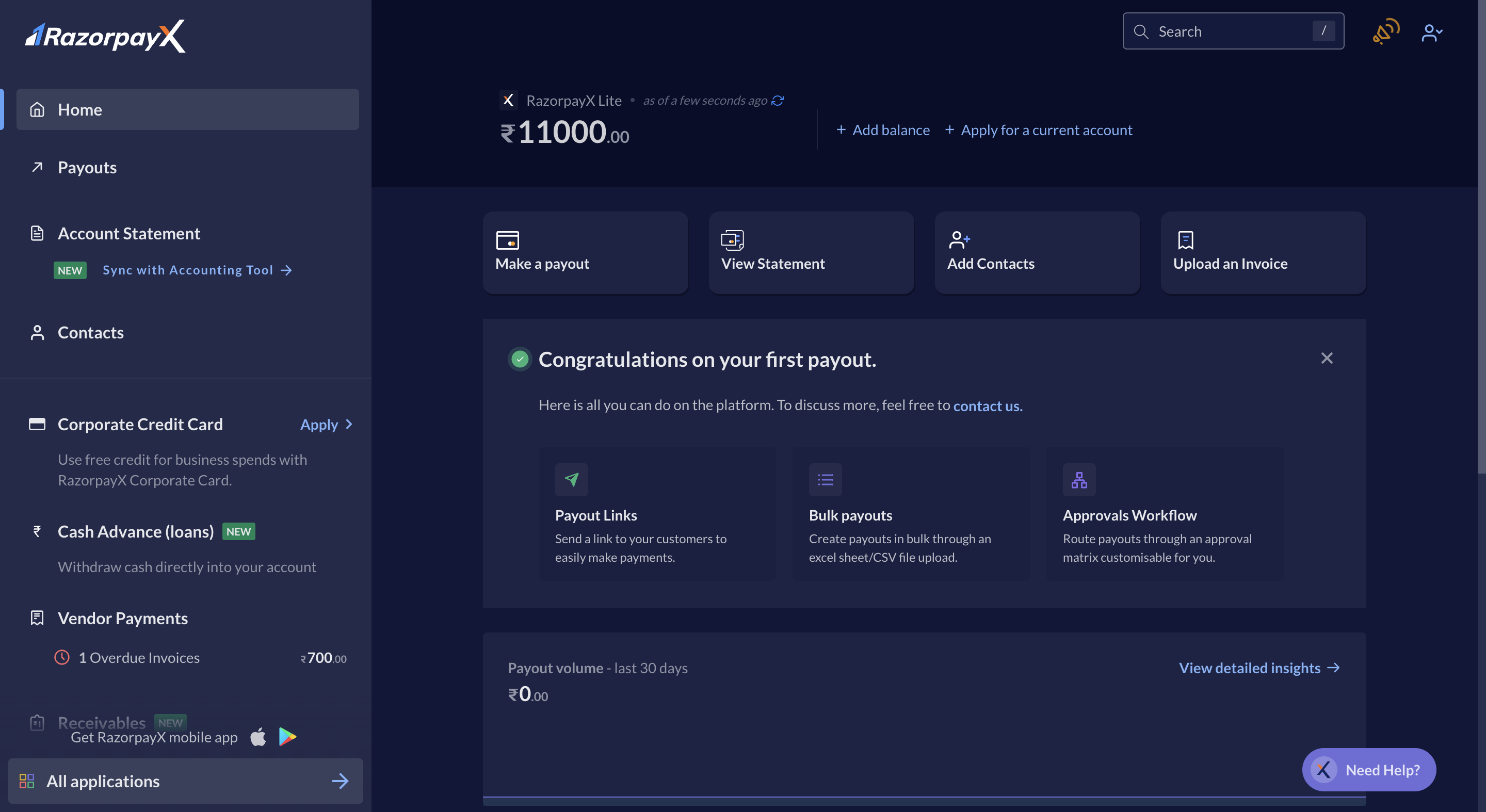1486x812 pixels.
Task: Click the Search input field
Action: pyautogui.click(x=1233, y=31)
